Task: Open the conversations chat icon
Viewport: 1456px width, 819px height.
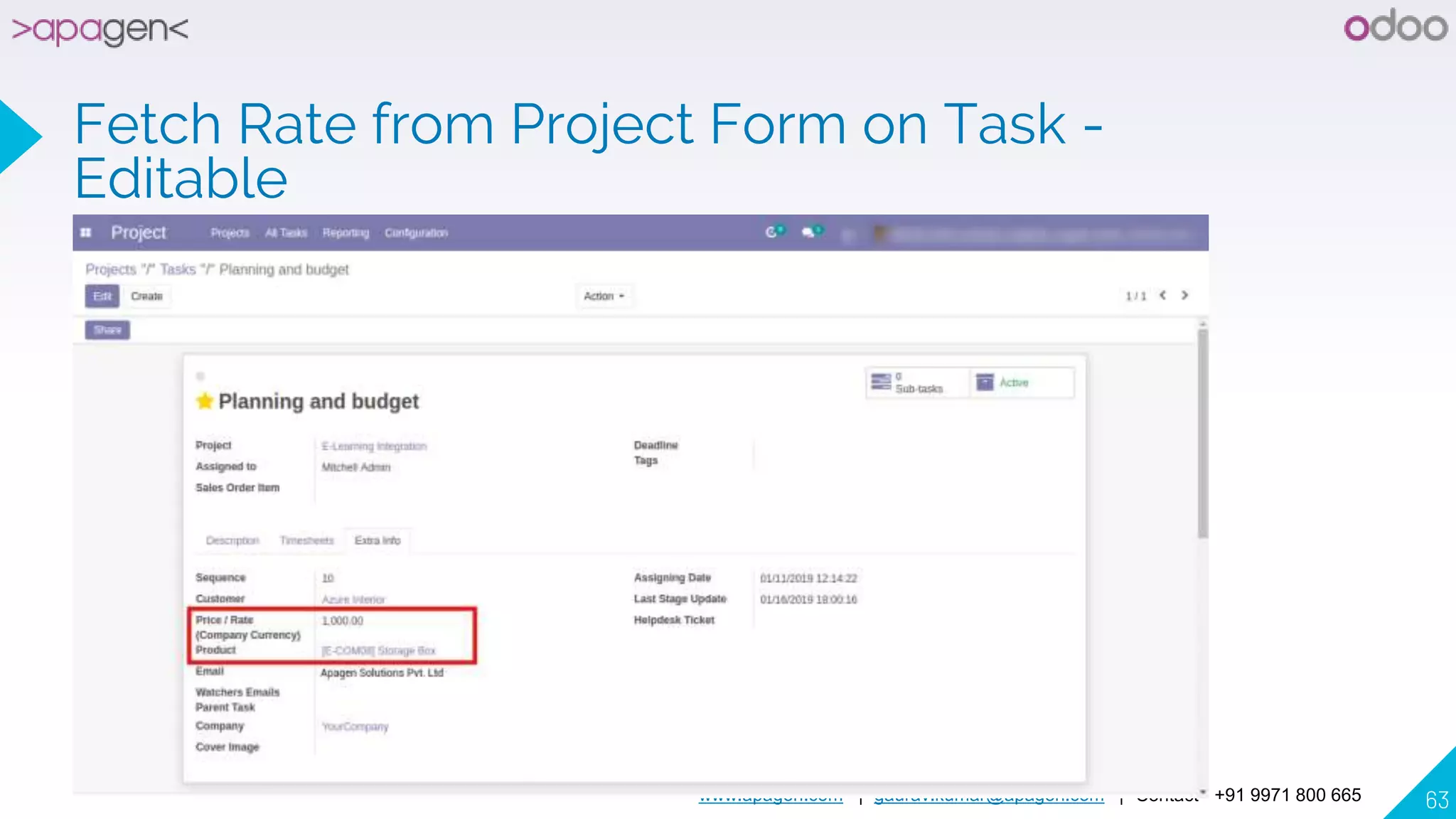Action: point(810,232)
